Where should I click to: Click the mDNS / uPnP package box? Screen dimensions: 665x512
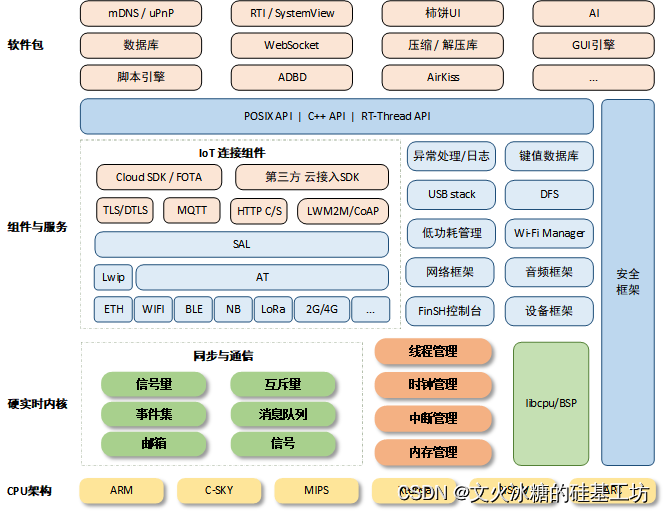(141, 14)
